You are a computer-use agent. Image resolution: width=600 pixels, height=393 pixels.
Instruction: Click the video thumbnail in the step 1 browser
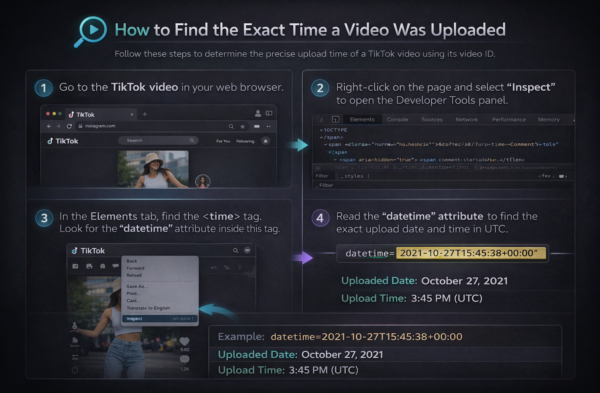153,169
